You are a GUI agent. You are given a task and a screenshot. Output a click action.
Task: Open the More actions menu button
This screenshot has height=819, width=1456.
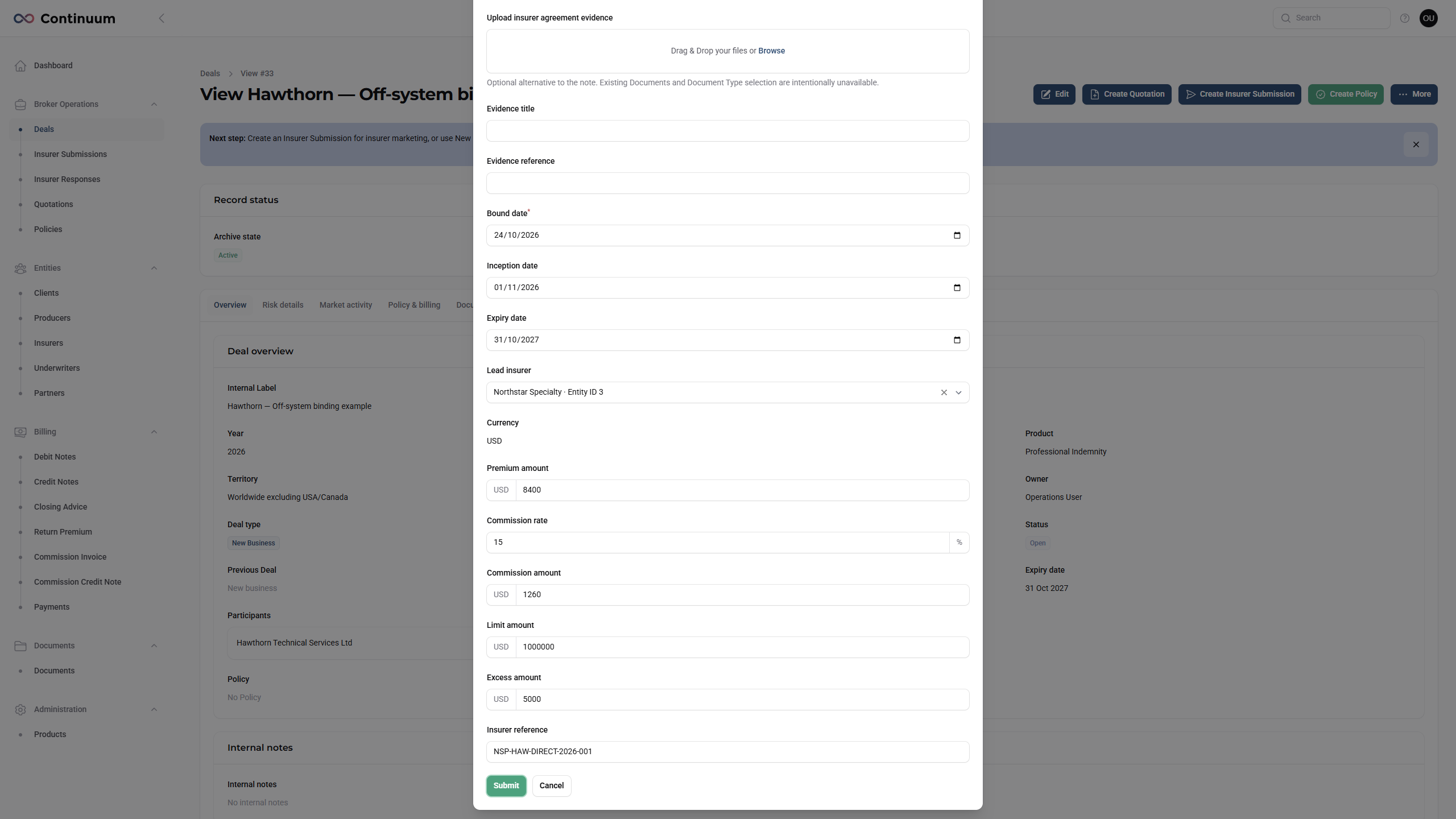[x=1414, y=94]
